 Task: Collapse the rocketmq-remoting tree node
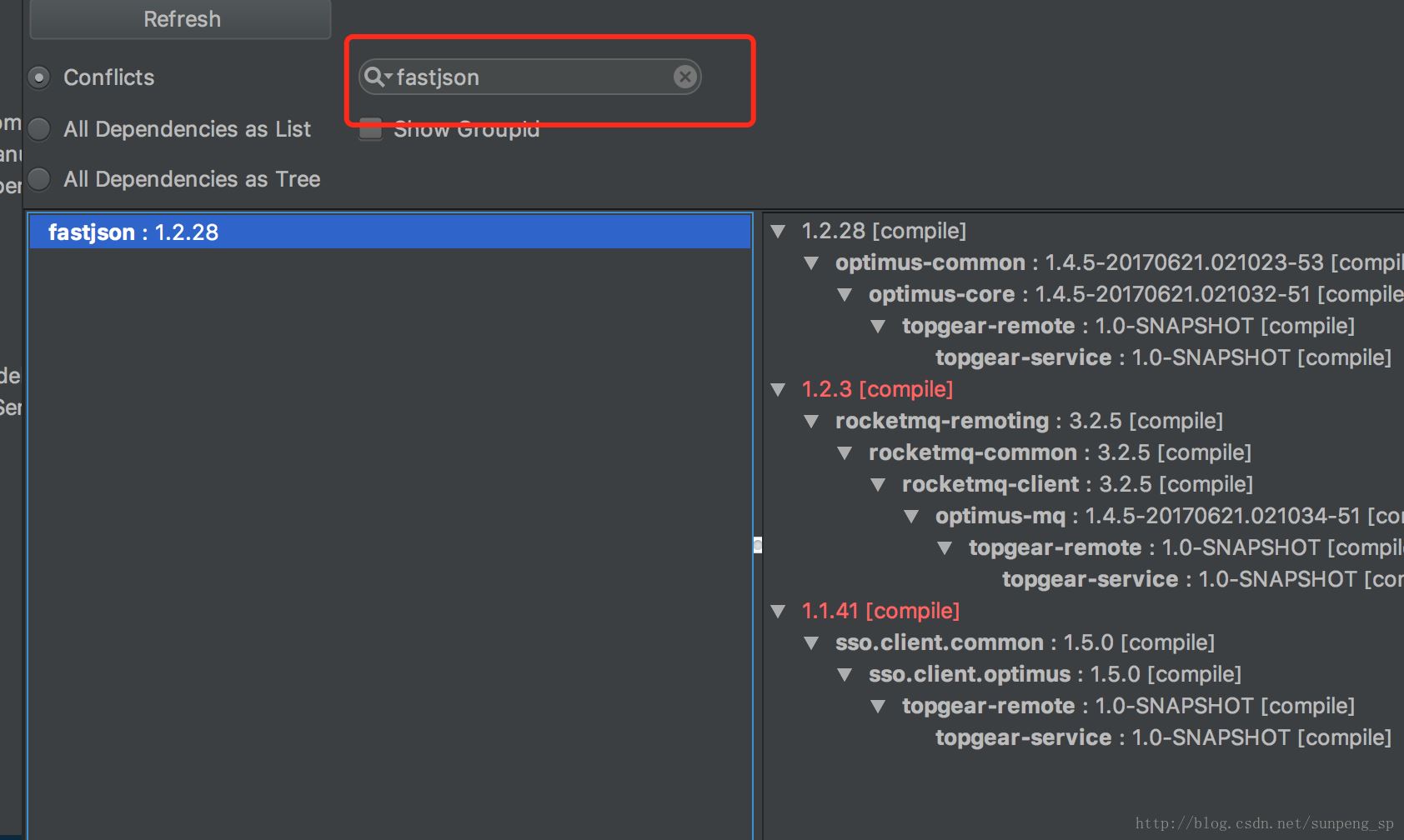(x=811, y=422)
